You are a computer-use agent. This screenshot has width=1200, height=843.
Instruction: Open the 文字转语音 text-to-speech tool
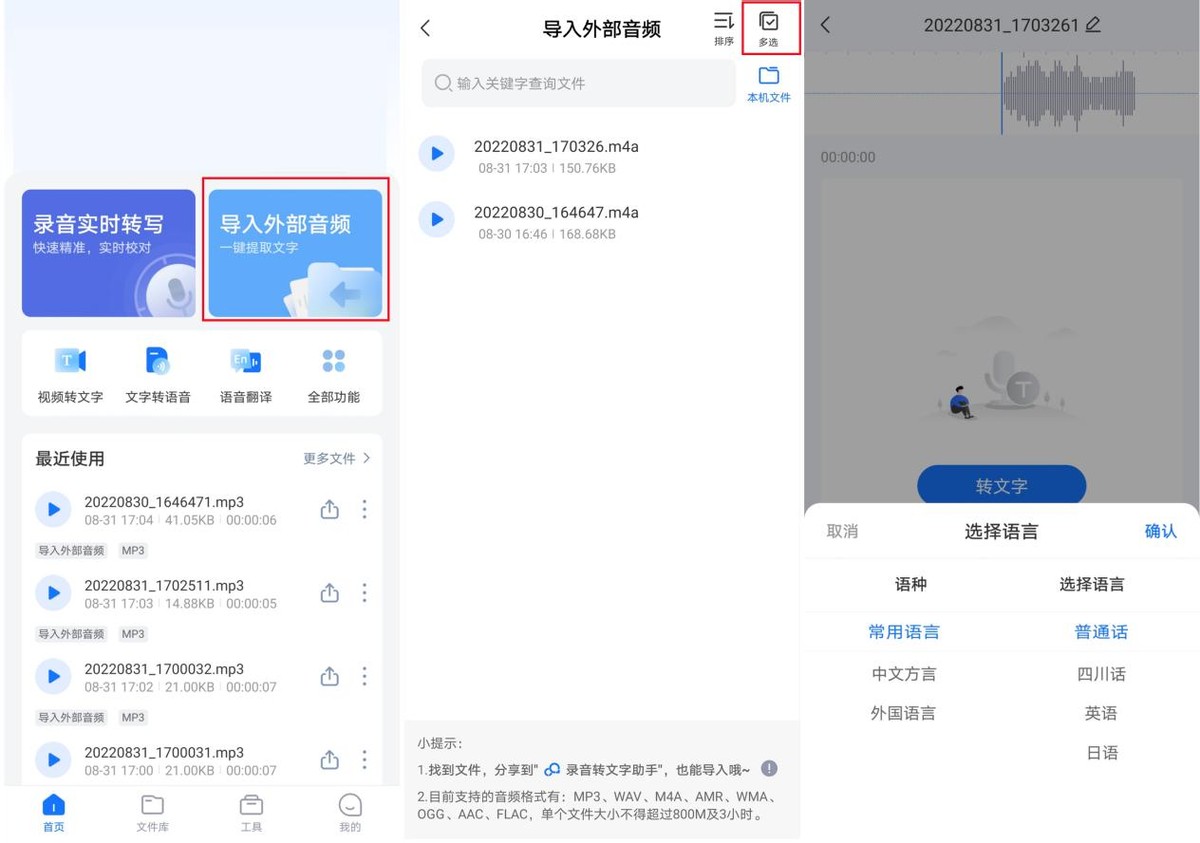(x=157, y=372)
